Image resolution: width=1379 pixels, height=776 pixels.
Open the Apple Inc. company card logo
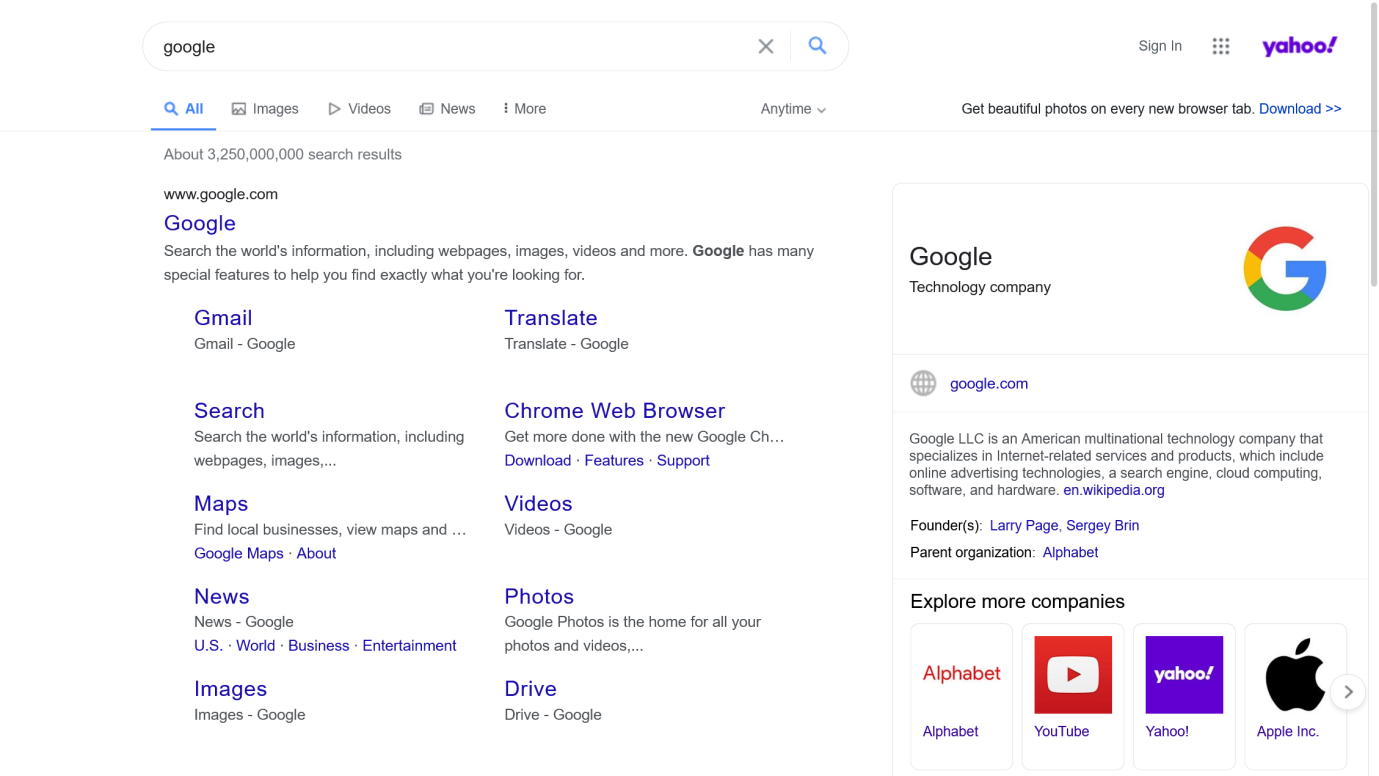tap(1295, 674)
